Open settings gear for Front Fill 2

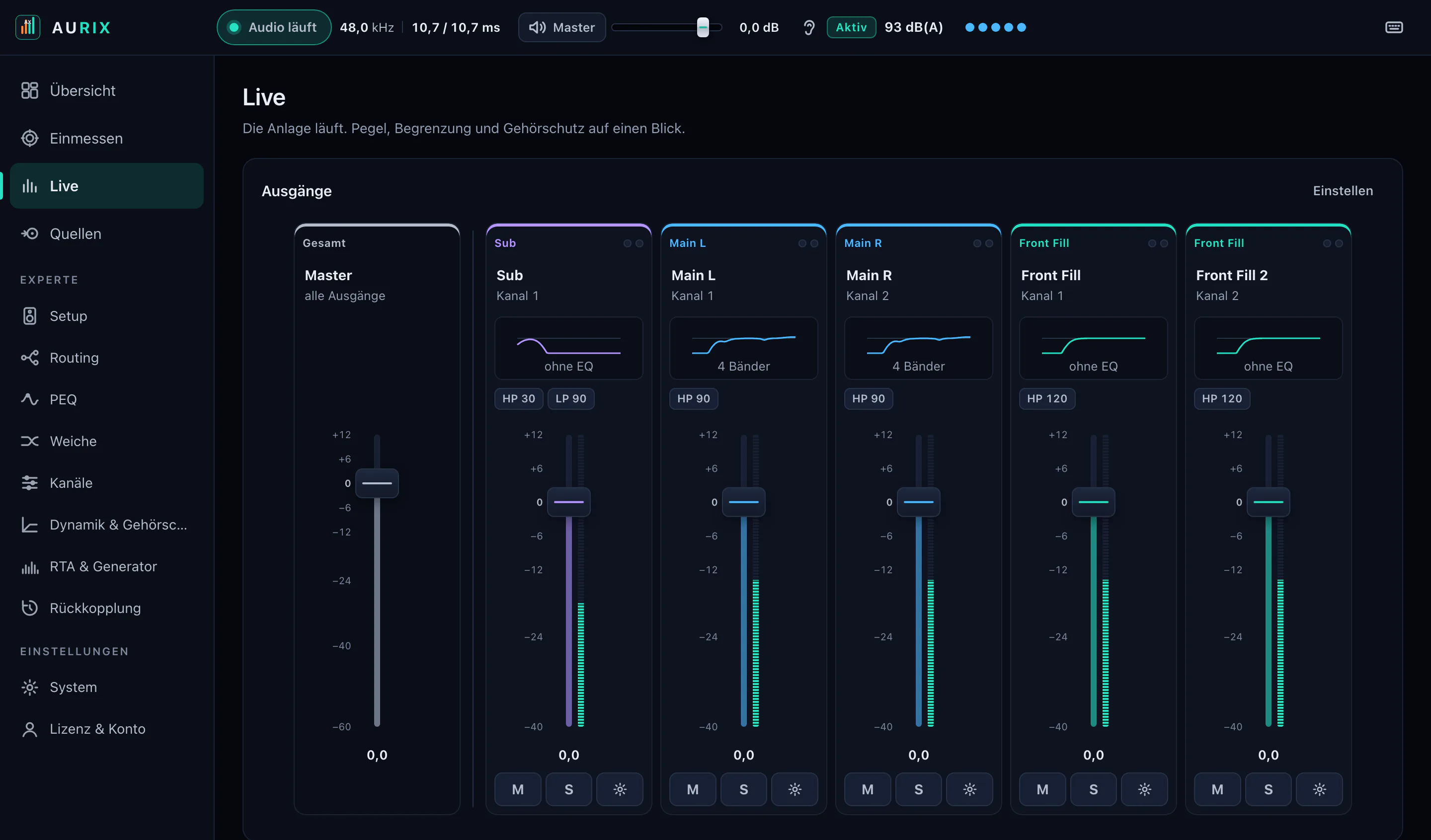[x=1319, y=789]
